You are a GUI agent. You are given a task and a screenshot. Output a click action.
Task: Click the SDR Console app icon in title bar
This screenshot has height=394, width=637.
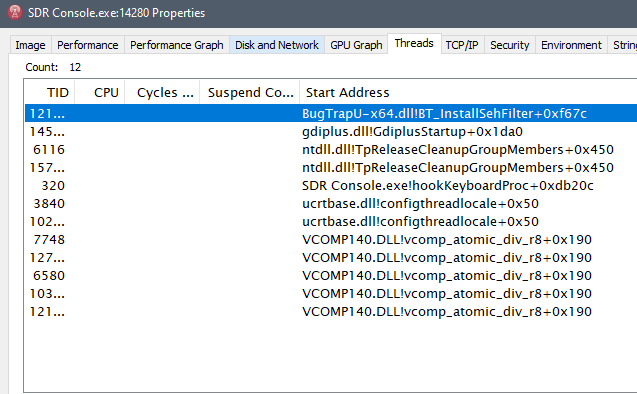(15, 13)
